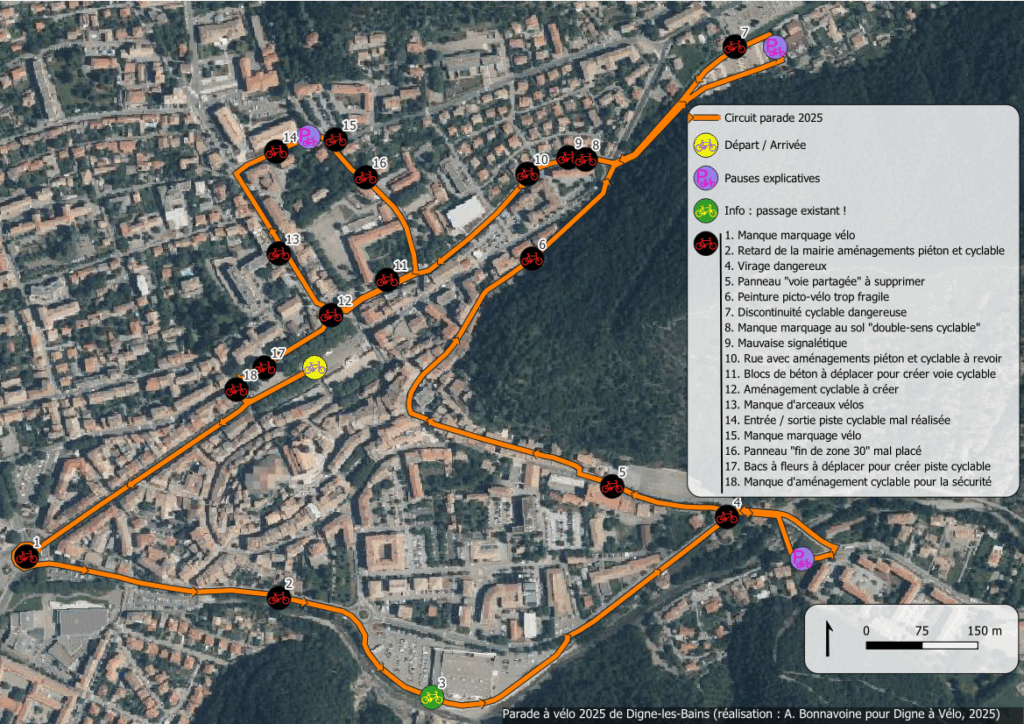Image resolution: width=1024 pixels, height=724 pixels.
Task: Select black bike marker number 2
Action: (x=279, y=598)
